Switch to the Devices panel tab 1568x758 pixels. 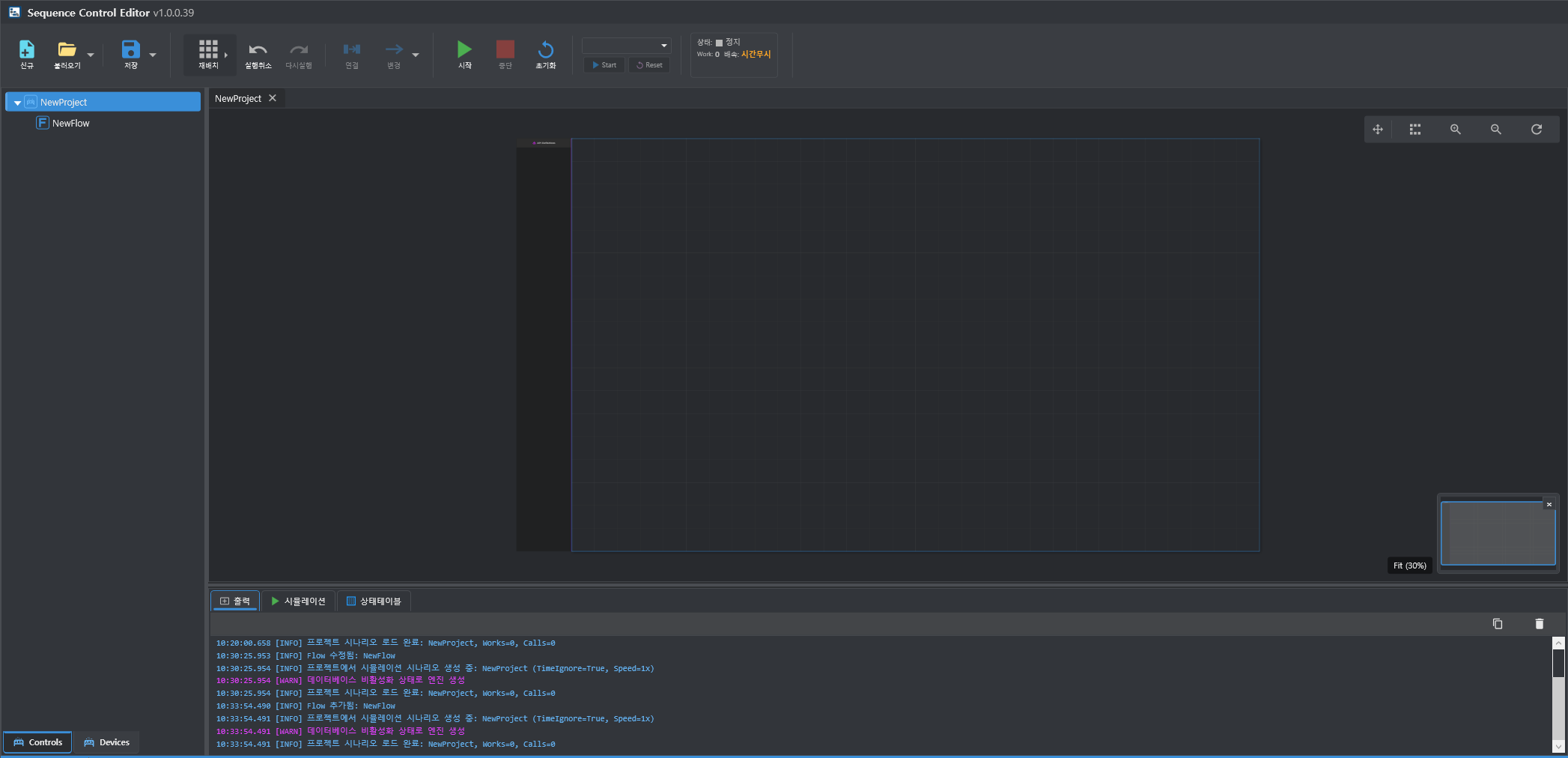[x=106, y=742]
